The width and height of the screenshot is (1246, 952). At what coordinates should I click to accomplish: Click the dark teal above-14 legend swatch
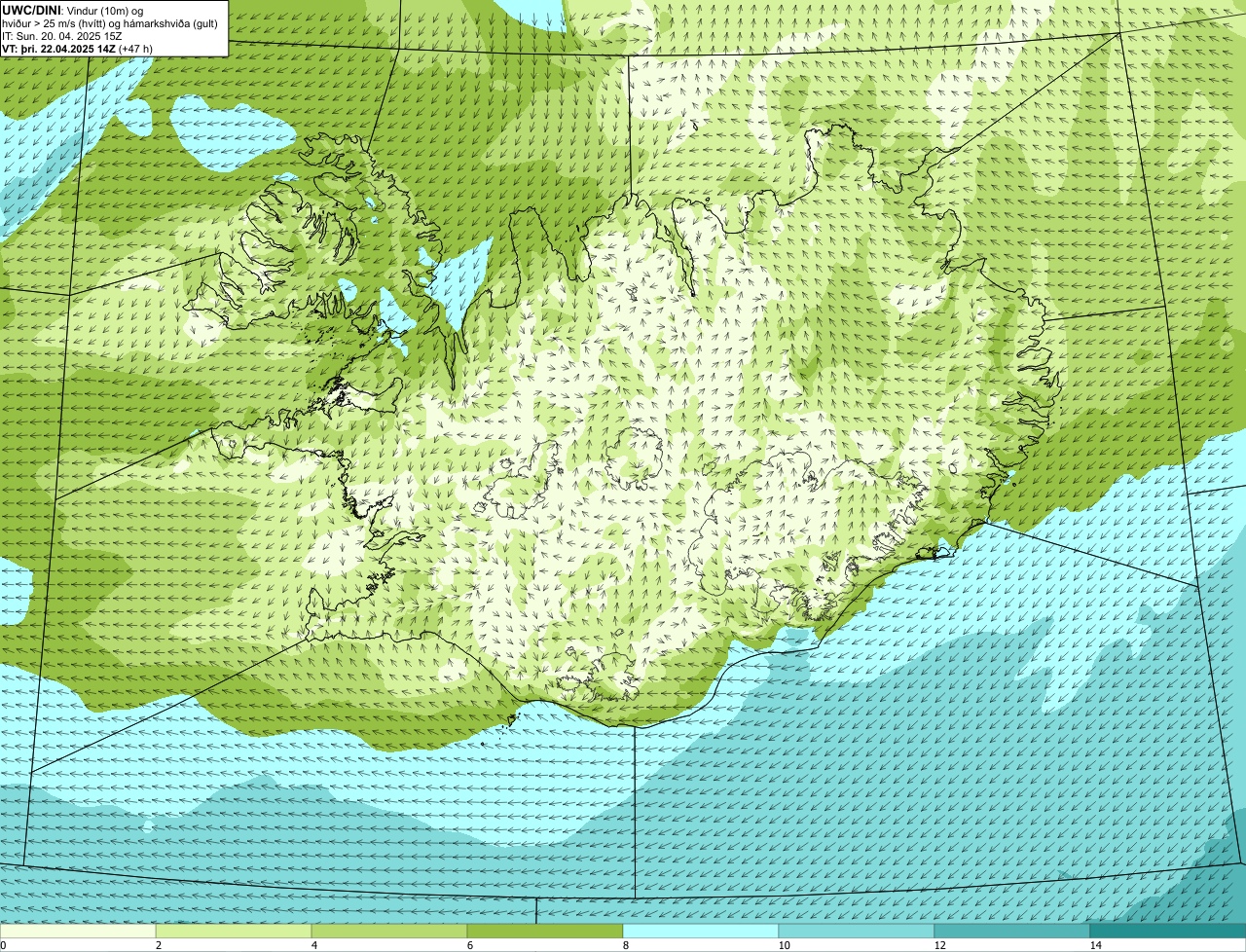1168,931
